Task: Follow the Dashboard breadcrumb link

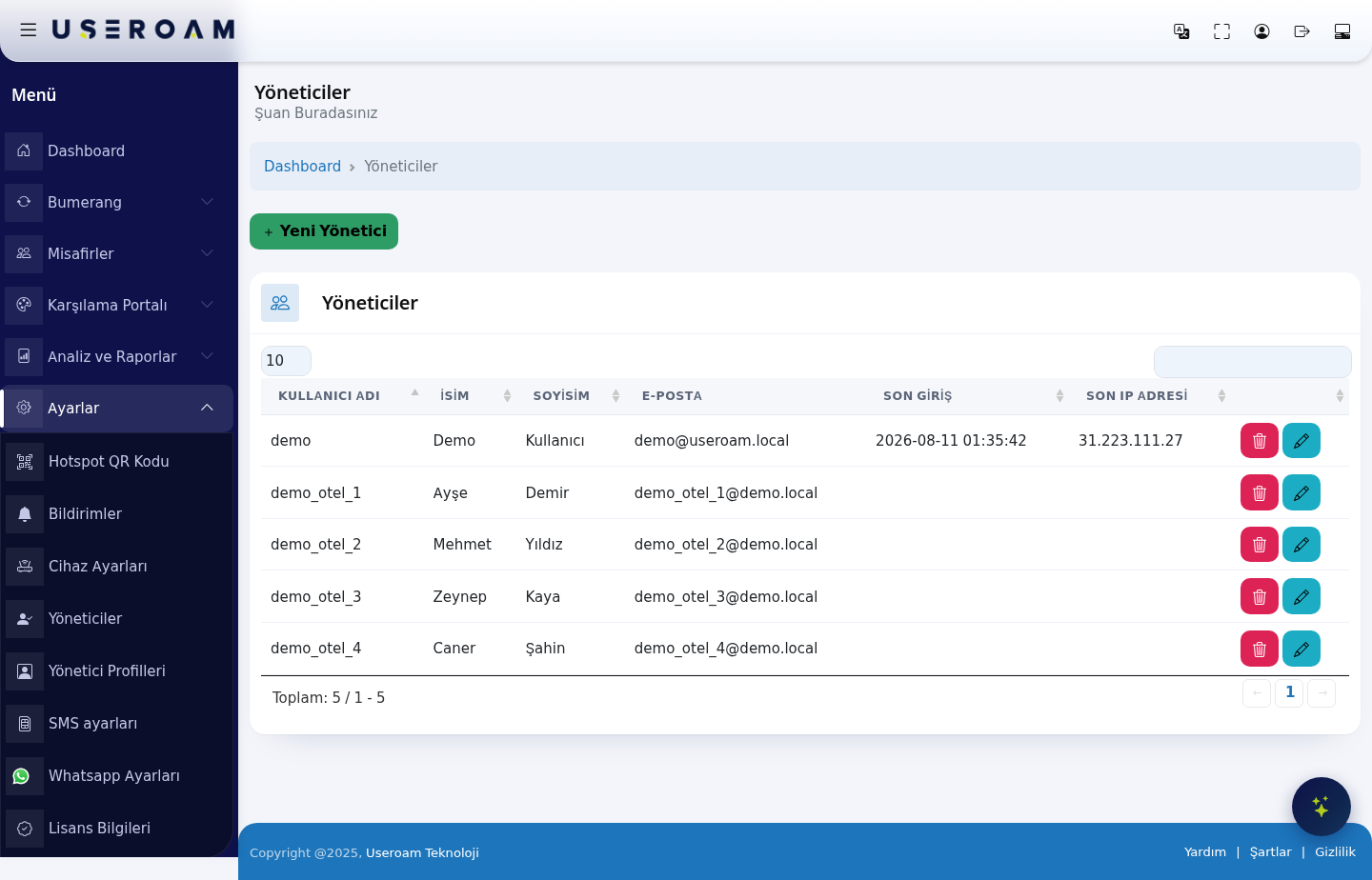Action: tap(302, 167)
